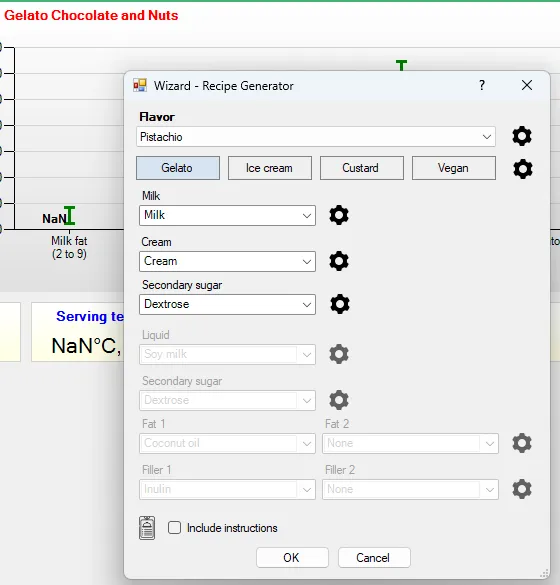Click the Cancel button
560x585 pixels.
374,558
